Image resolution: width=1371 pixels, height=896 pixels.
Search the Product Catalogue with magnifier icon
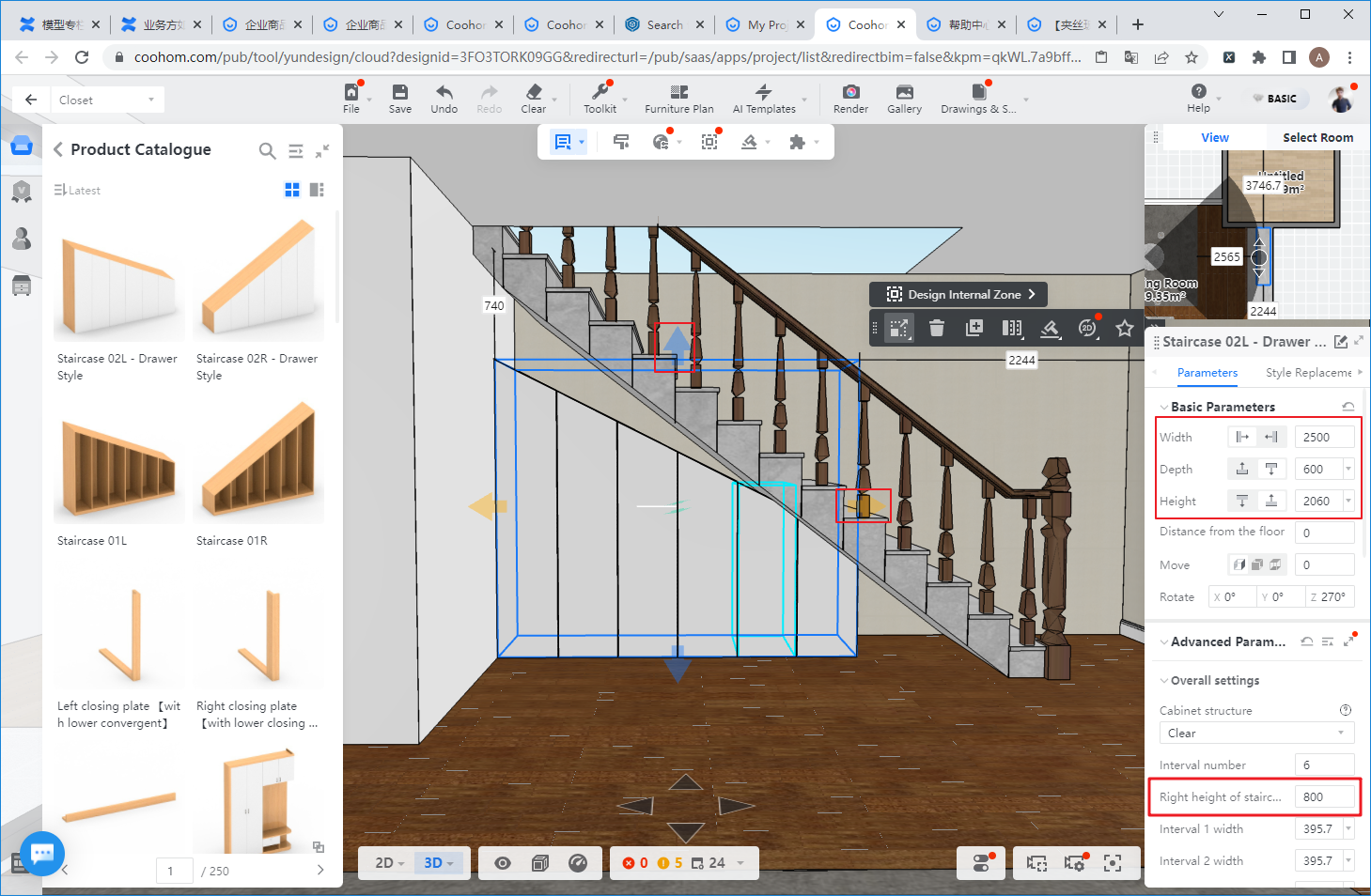268,150
